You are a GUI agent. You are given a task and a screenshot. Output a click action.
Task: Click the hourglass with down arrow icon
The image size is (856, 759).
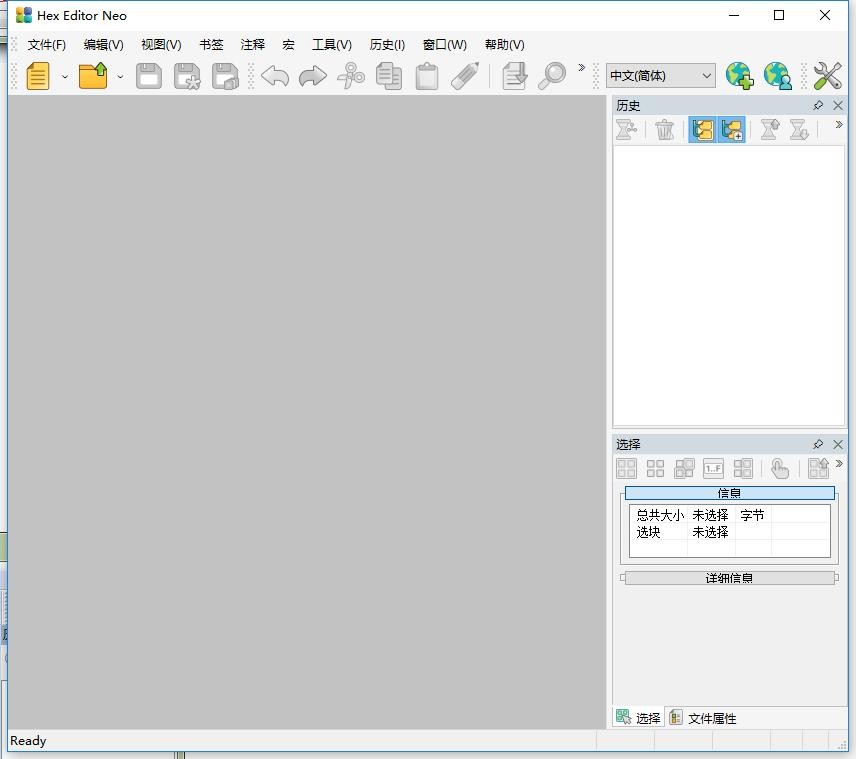coord(799,130)
